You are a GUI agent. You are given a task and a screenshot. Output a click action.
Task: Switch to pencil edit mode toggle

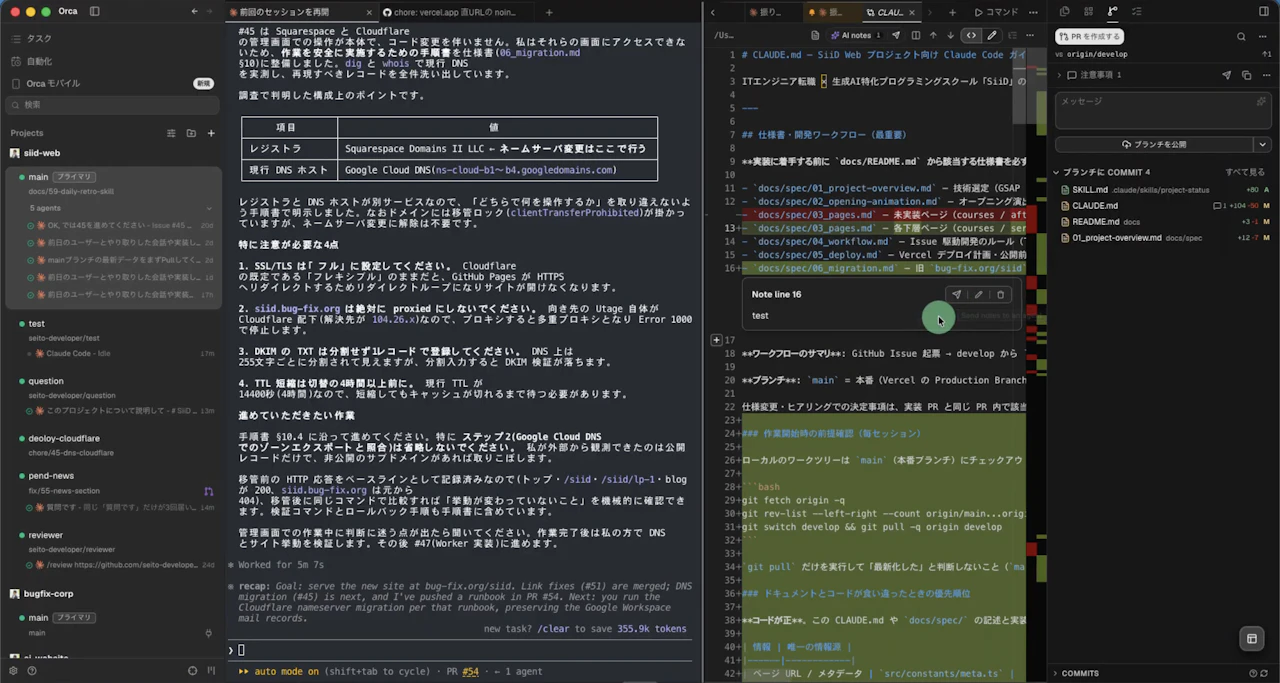coord(991,35)
